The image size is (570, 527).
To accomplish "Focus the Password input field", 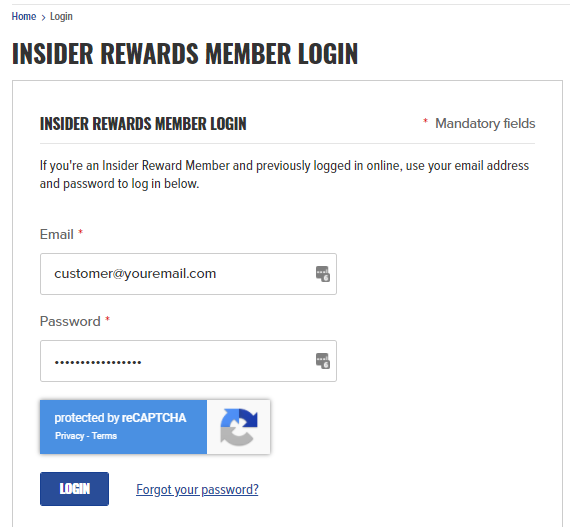I will pyautogui.click(x=188, y=361).
